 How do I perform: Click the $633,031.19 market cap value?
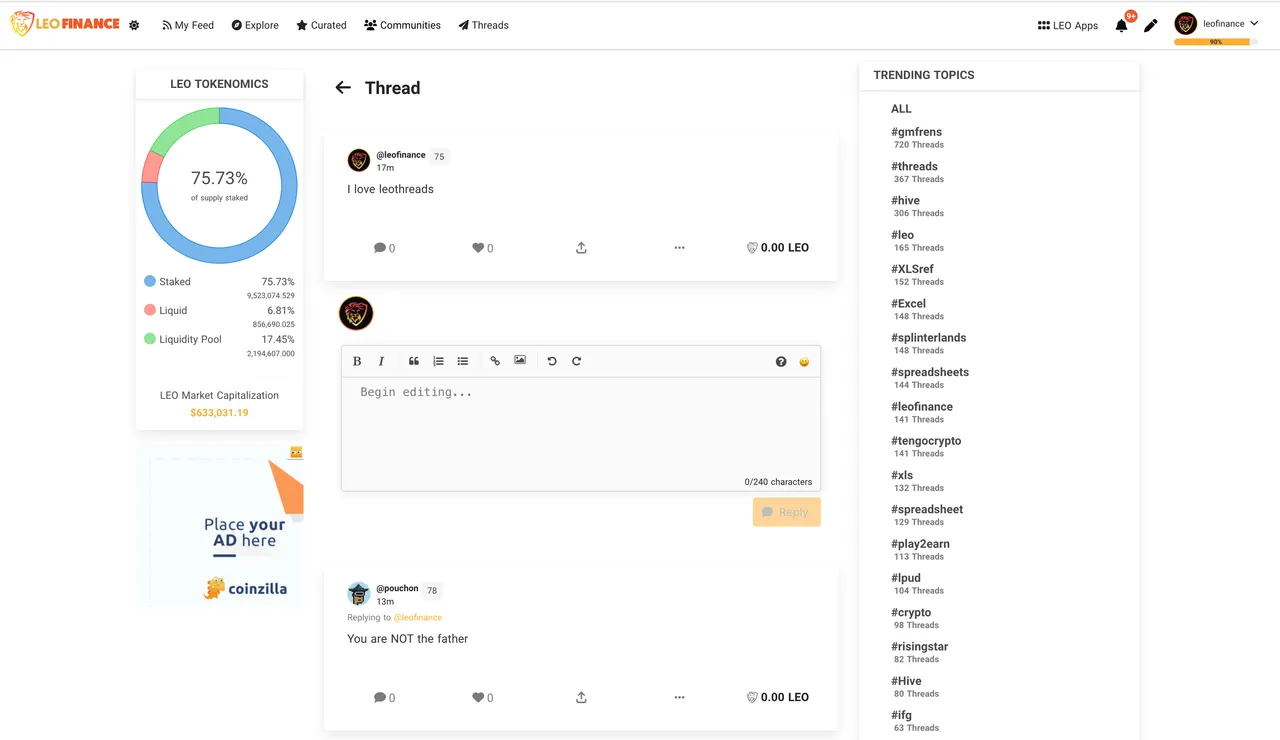pyautogui.click(x=219, y=413)
